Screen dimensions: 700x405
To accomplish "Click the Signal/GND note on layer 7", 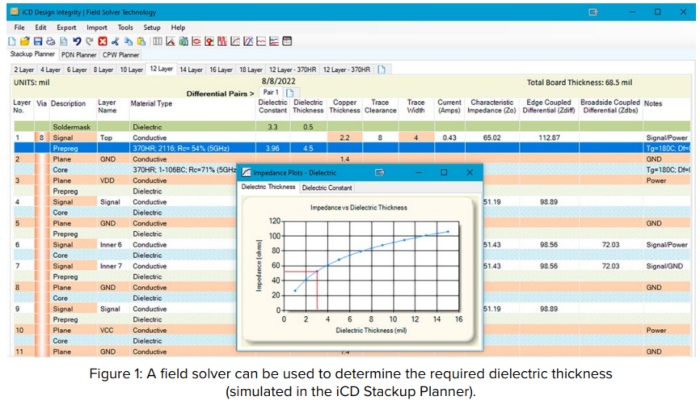I will (x=667, y=266).
